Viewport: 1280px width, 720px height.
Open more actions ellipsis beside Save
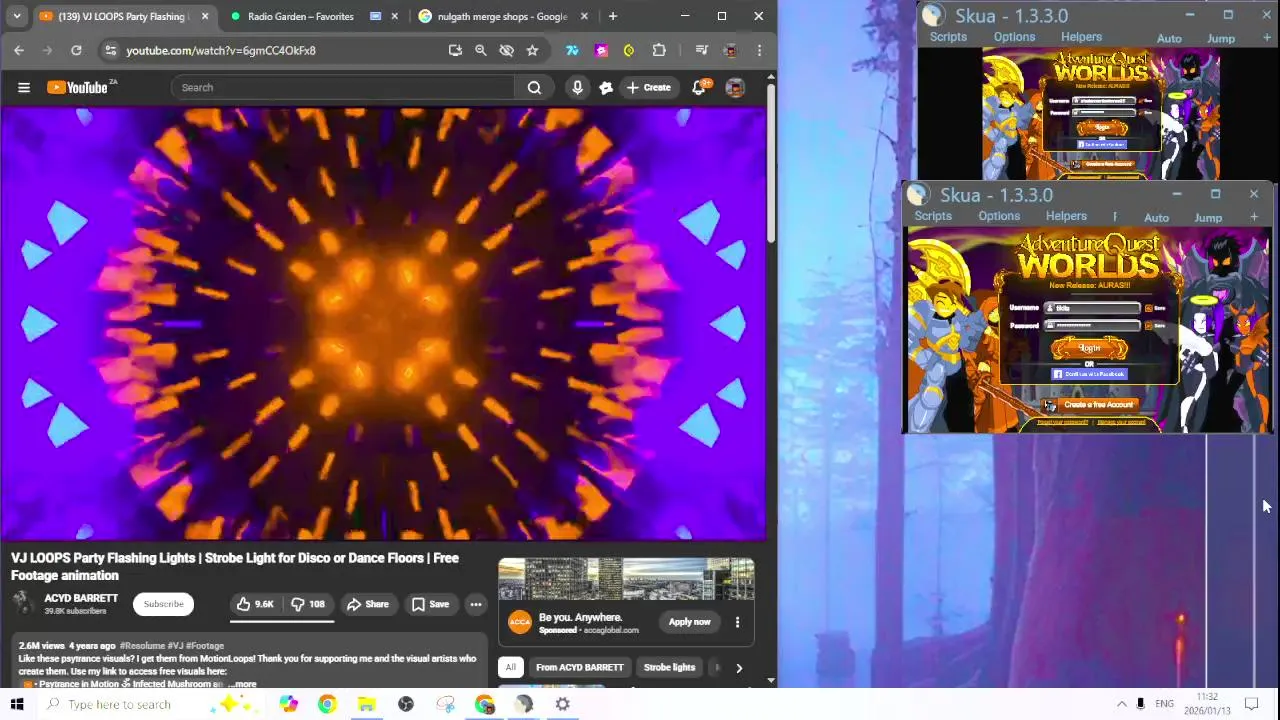[x=476, y=604]
